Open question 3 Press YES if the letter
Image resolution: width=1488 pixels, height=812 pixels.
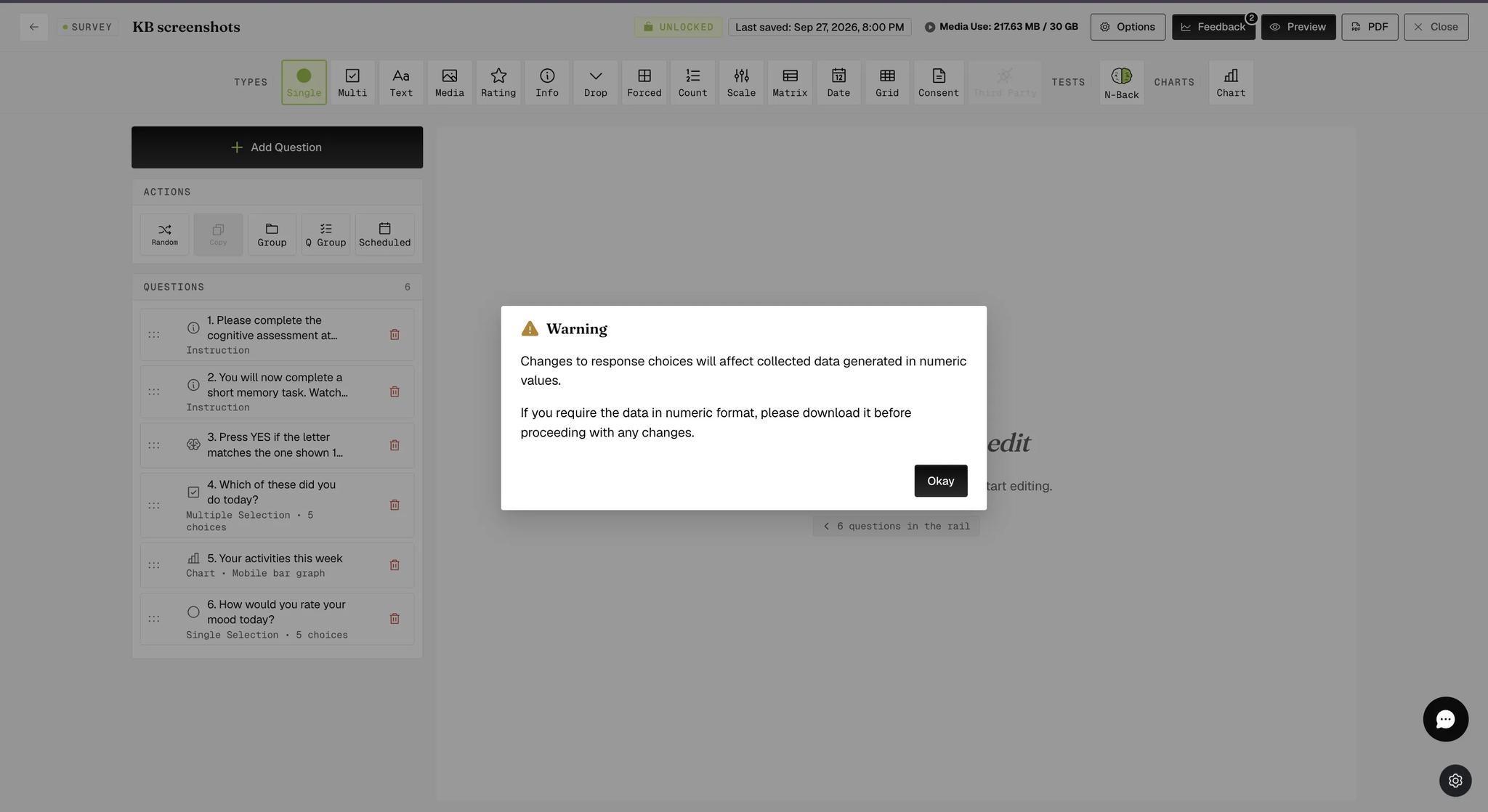(277, 445)
